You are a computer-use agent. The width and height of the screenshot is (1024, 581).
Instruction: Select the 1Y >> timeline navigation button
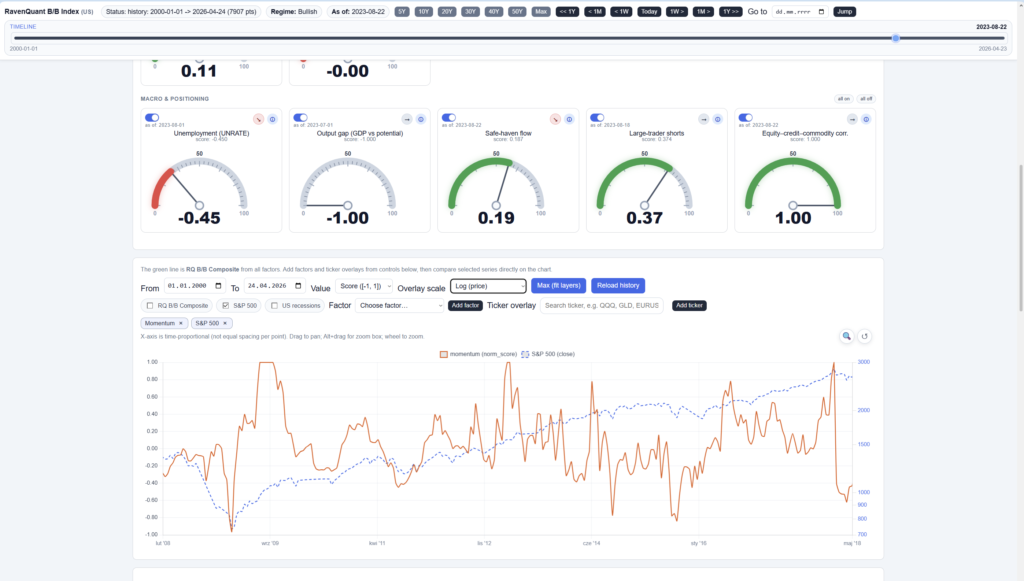point(731,12)
